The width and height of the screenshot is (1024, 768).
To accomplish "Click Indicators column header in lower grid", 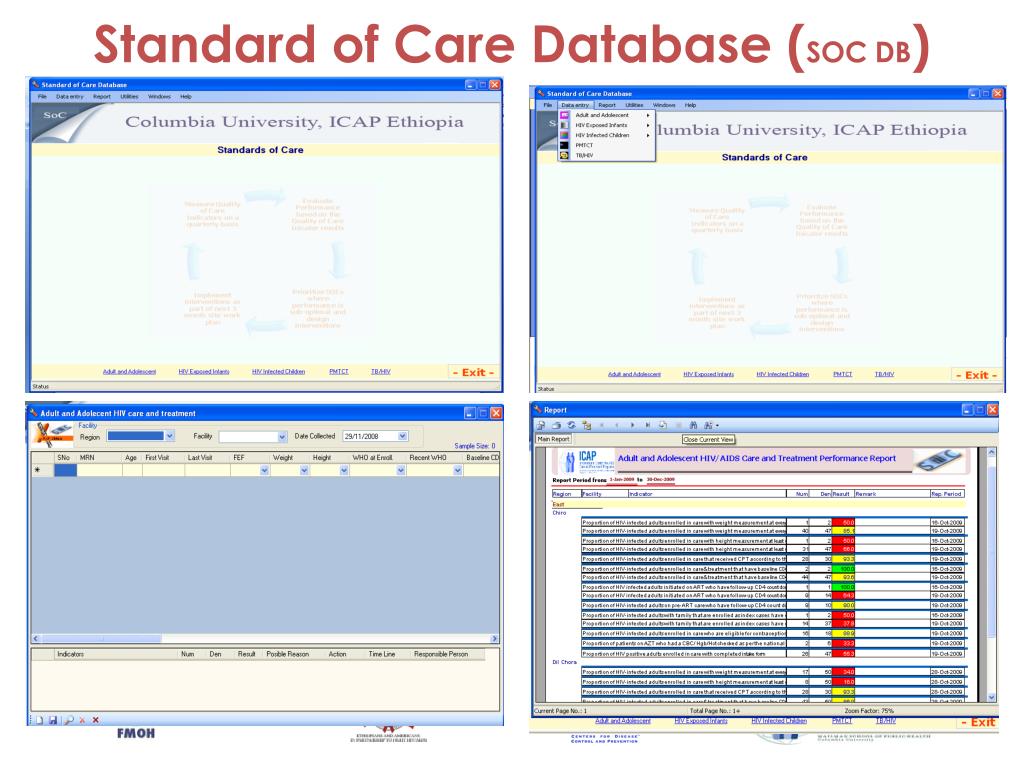I will point(71,654).
